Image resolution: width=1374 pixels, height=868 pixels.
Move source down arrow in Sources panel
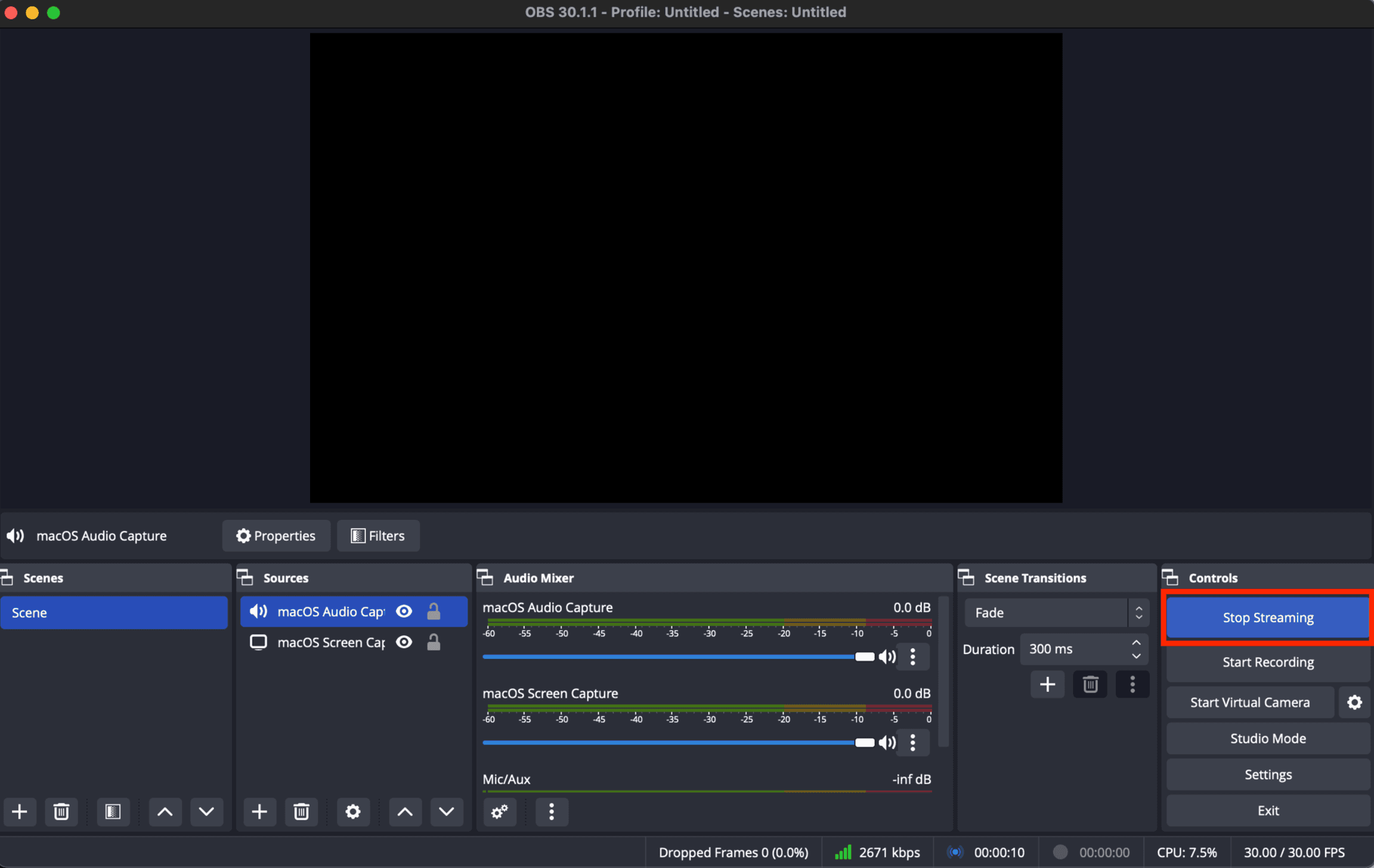click(446, 811)
